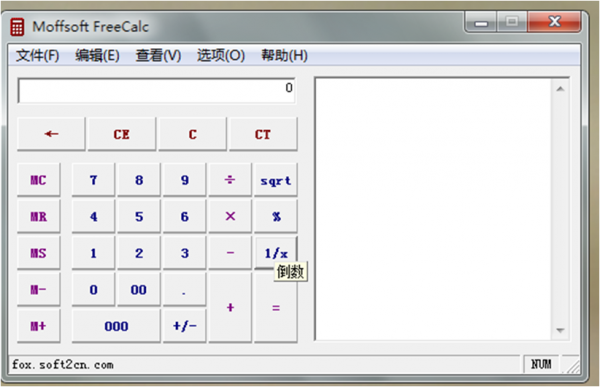Click the backspace arrow button

[x=51, y=134]
